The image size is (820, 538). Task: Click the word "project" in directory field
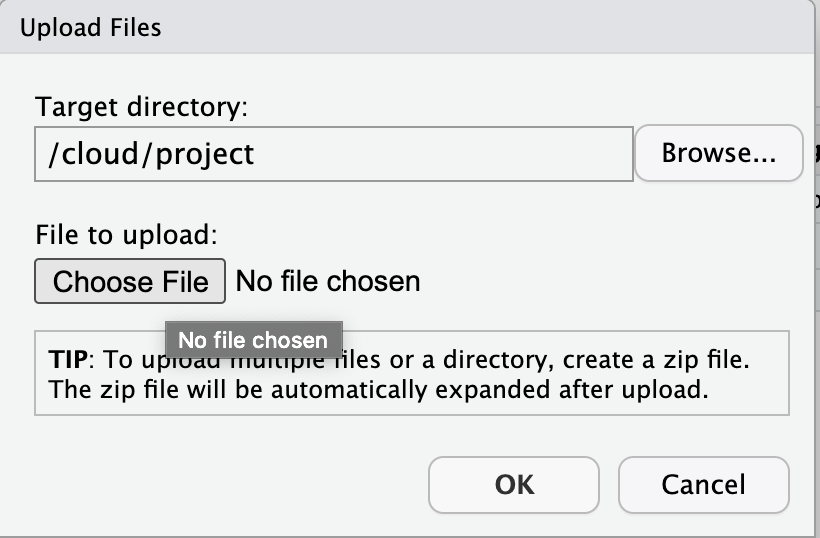[x=208, y=153]
